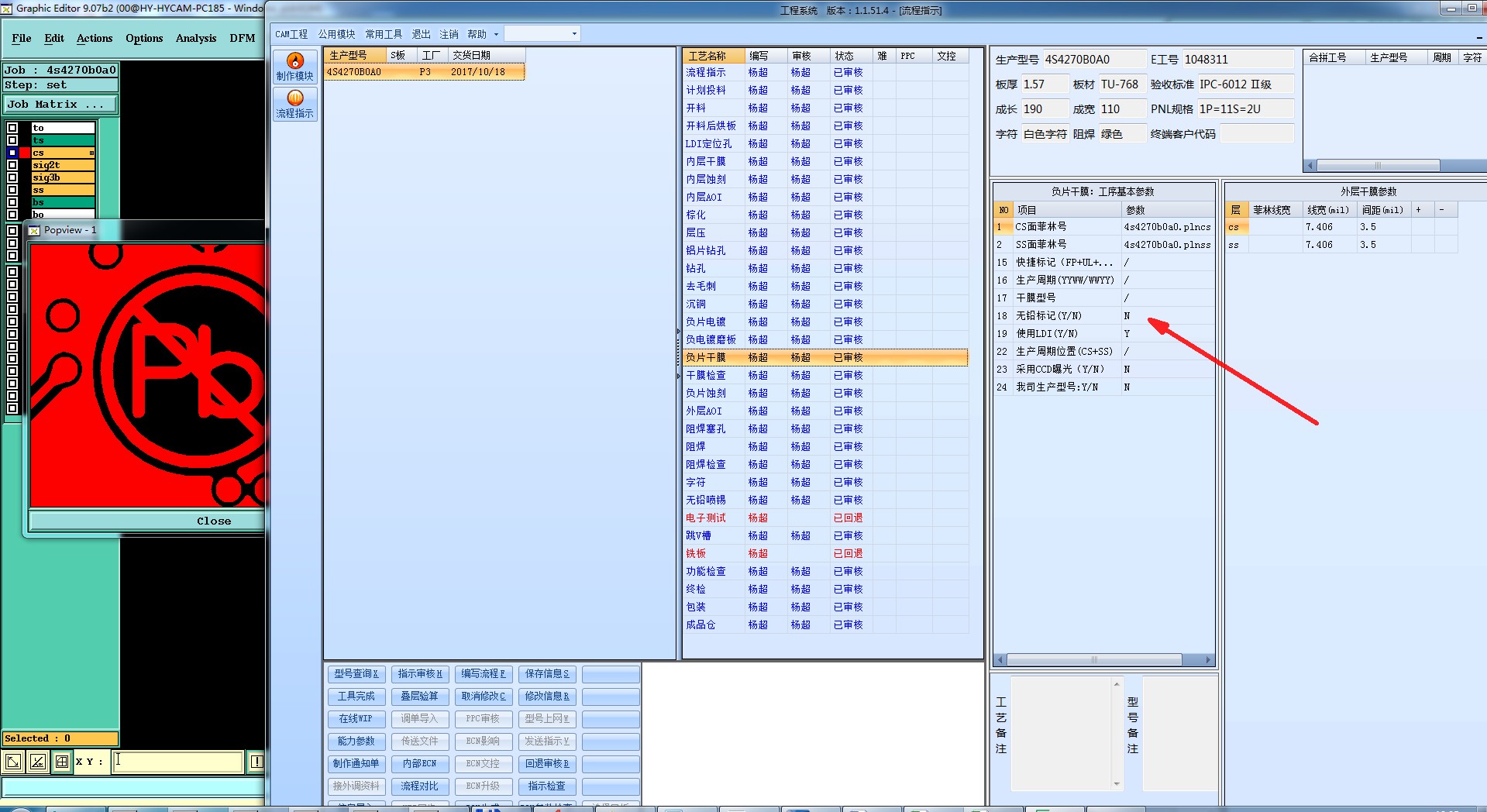This screenshot has height=812, width=1487.
Task: Click the parameter table horizontal scrollbar
Action: point(1104,660)
